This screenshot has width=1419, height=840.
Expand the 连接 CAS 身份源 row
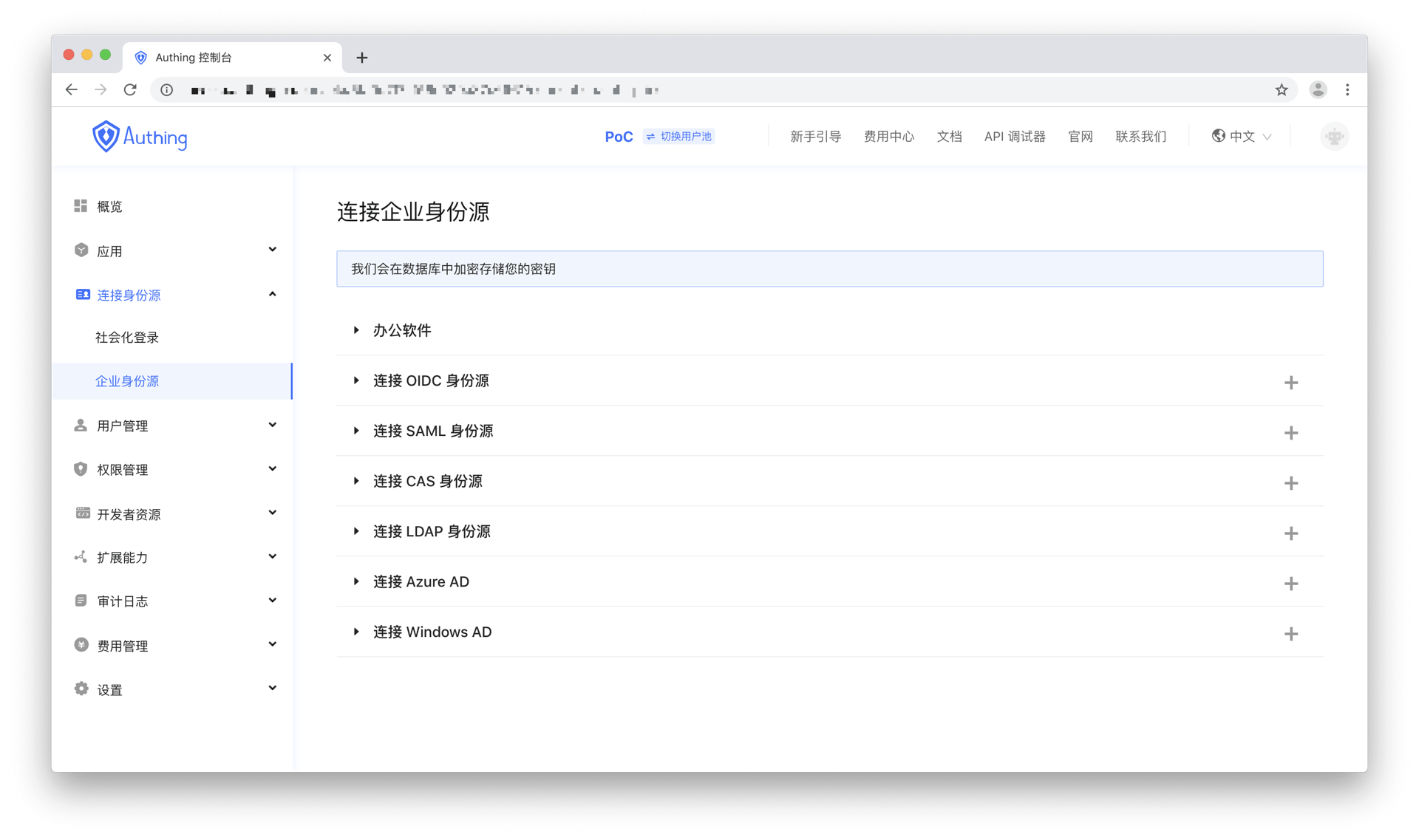[427, 481]
